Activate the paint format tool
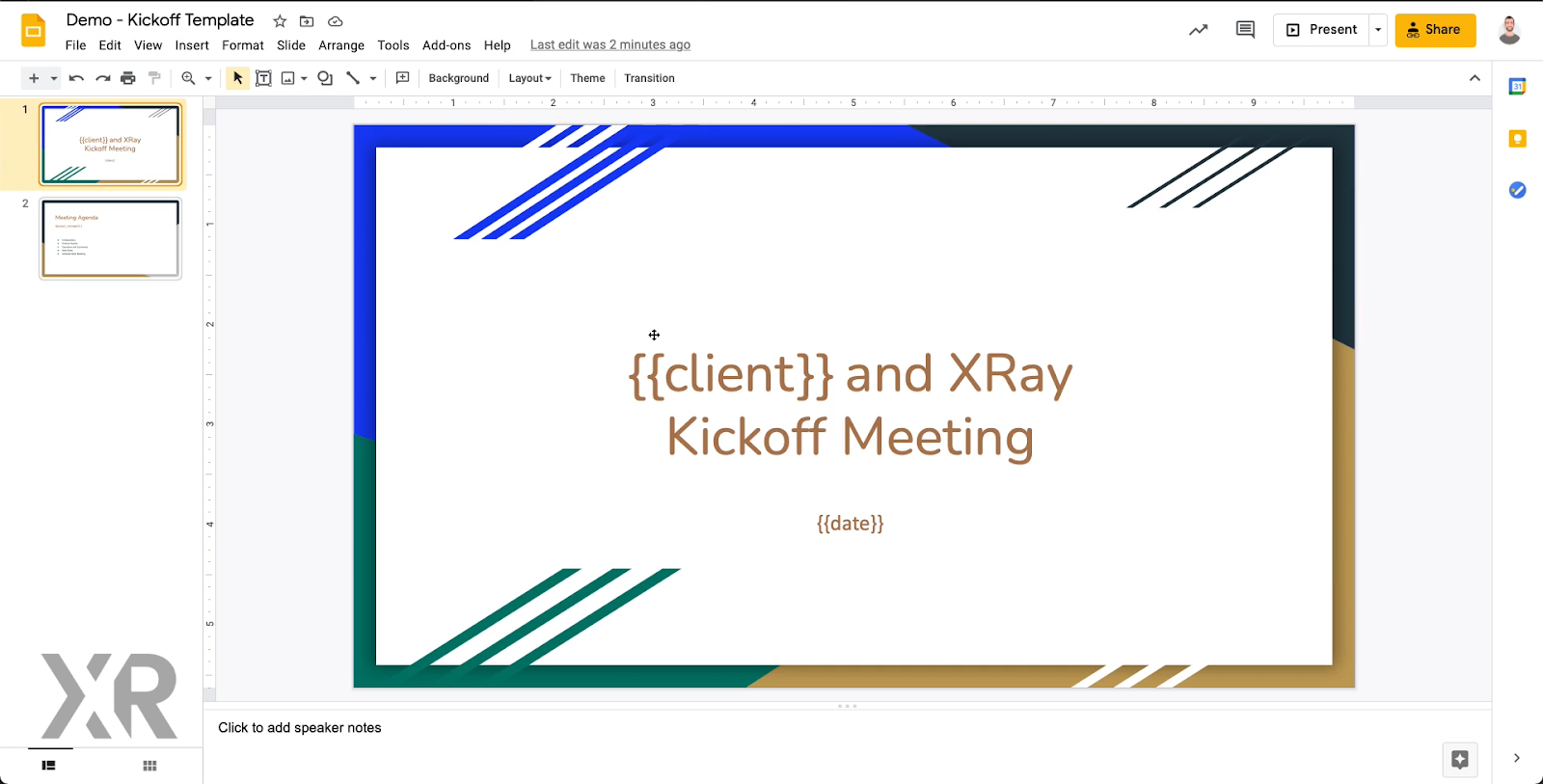Image resolution: width=1543 pixels, height=784 pixels. tap(154, 78)
